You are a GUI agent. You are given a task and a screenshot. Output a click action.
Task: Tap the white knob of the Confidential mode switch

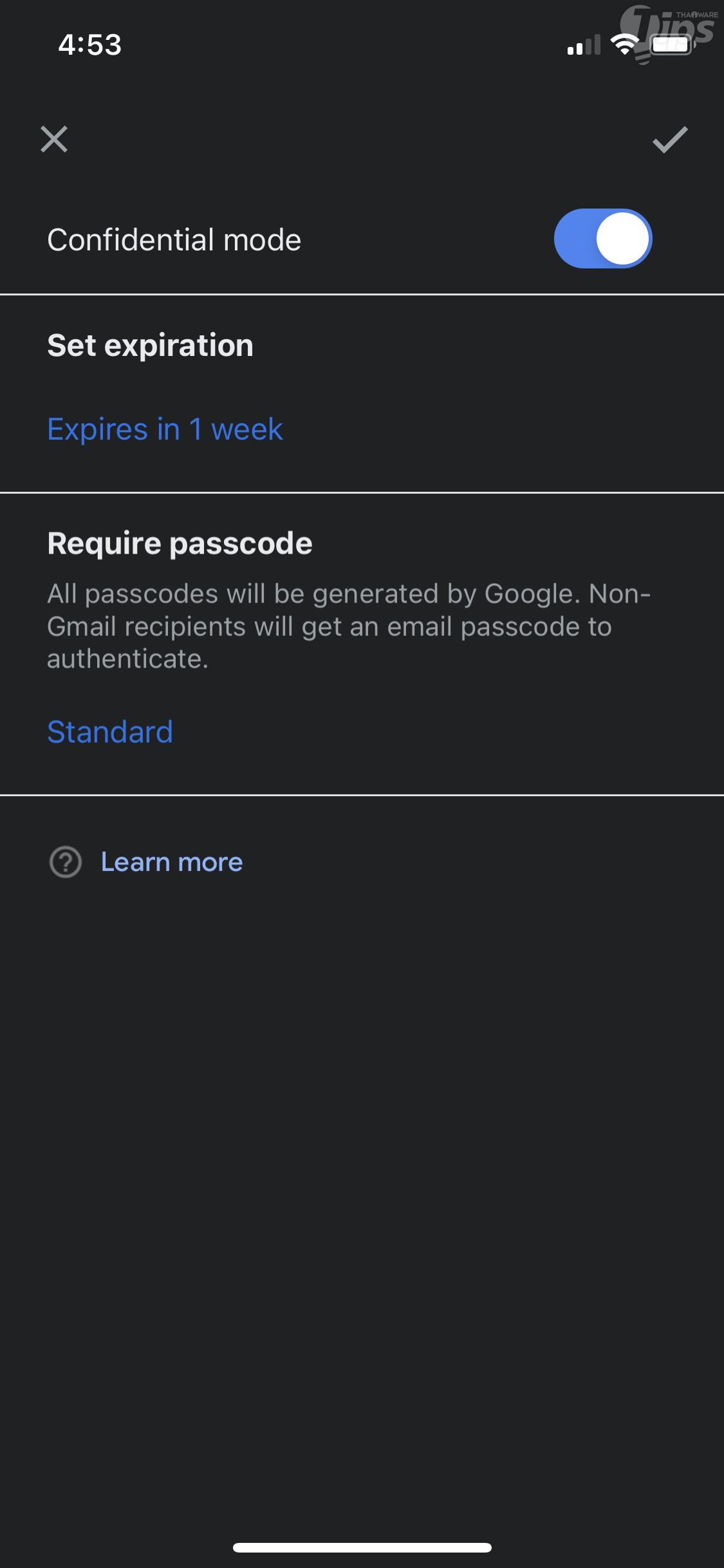pyautogui.click(x=622, y=239)
